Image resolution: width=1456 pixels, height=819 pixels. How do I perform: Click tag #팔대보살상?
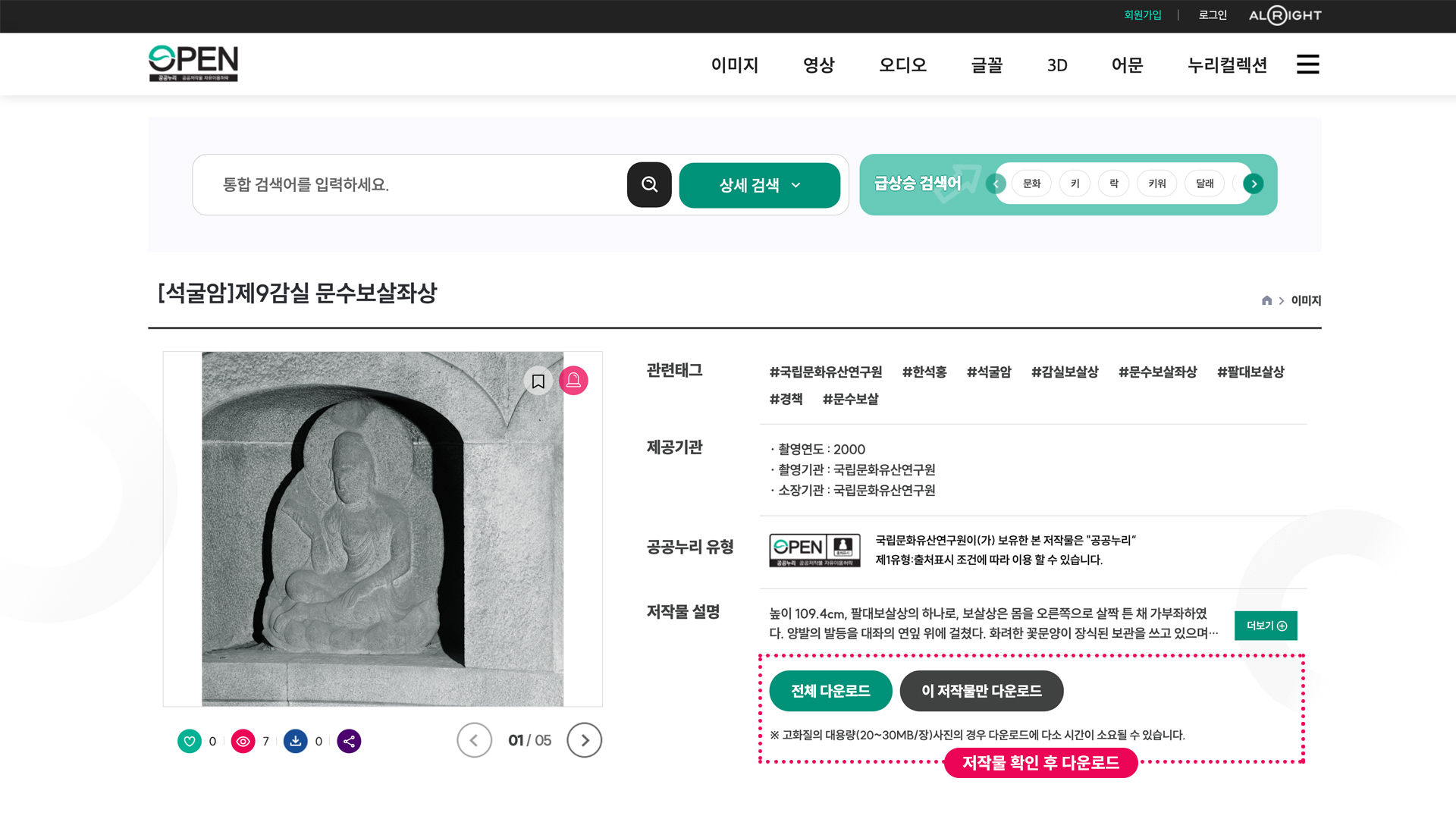(x=1250, y=372)
